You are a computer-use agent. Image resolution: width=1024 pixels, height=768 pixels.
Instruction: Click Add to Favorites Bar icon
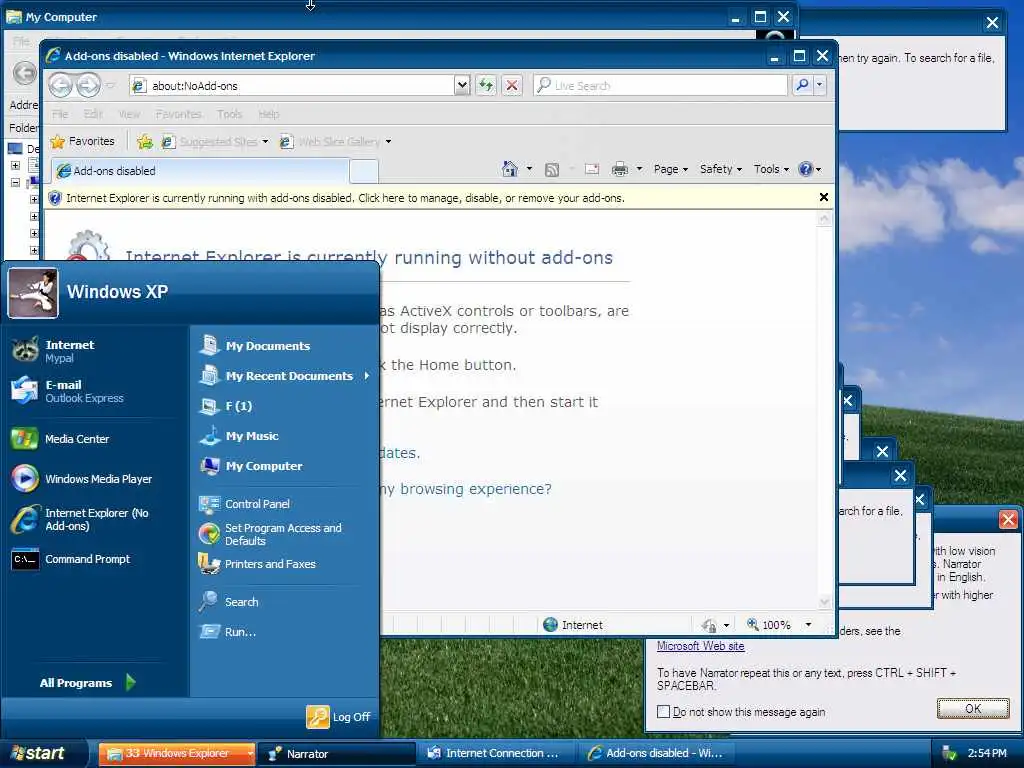tap(145, 141)
